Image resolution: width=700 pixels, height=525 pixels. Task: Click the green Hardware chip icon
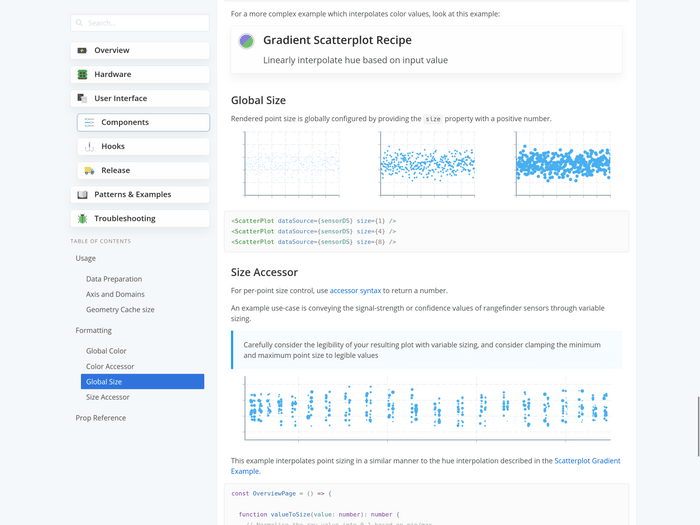click(x=82, y=74)
